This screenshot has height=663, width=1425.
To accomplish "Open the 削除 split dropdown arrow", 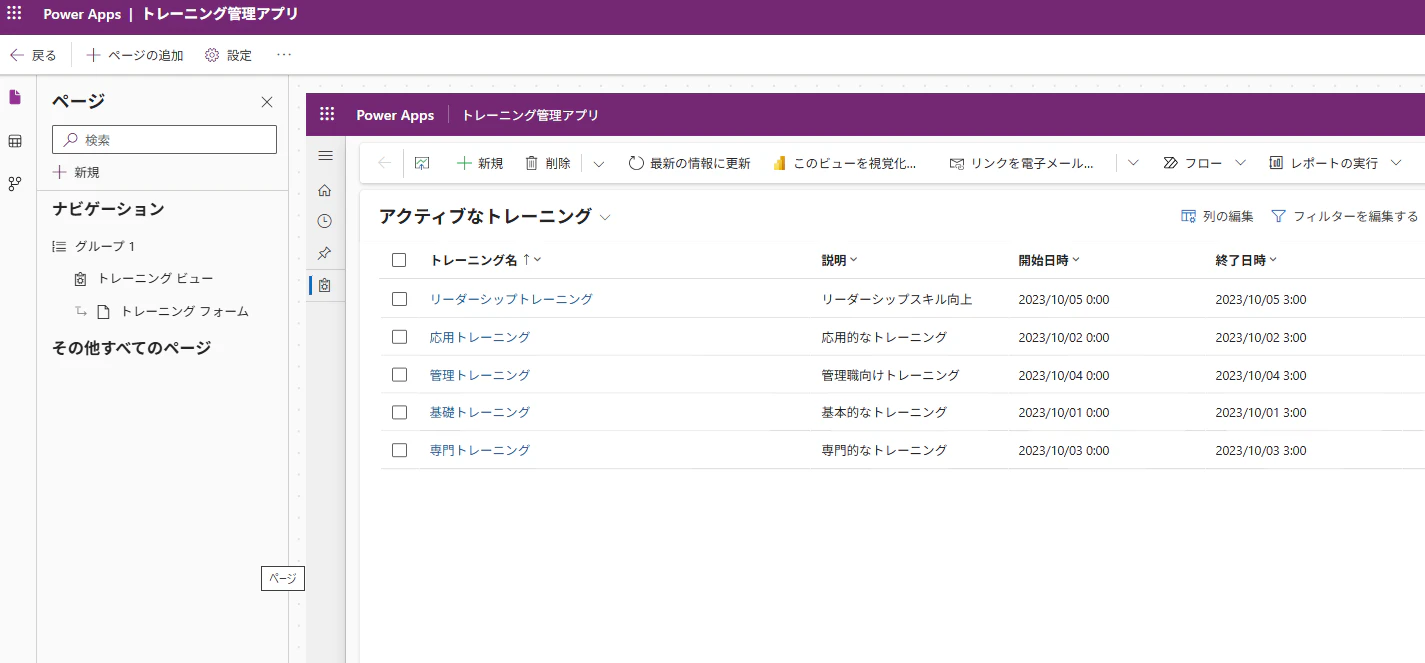I will (599, 163).
